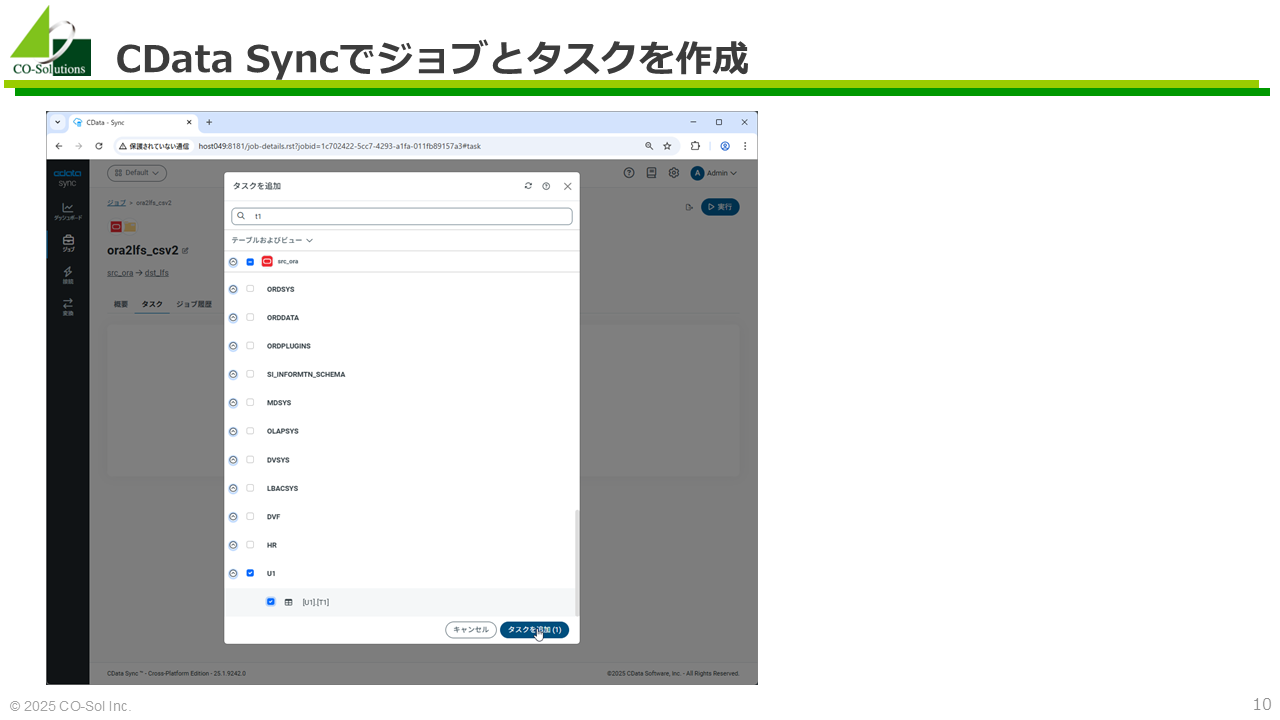Click the icon left of 実行 button
Viewport: 1280px width, 720px height.
689,207
